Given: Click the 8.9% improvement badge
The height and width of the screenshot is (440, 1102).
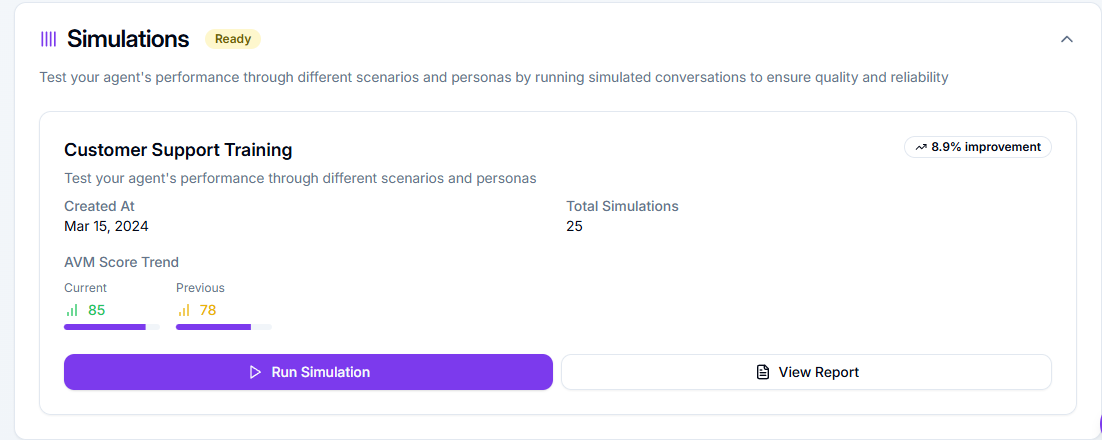Looking at the screenshot, I should tap(978, 147).
